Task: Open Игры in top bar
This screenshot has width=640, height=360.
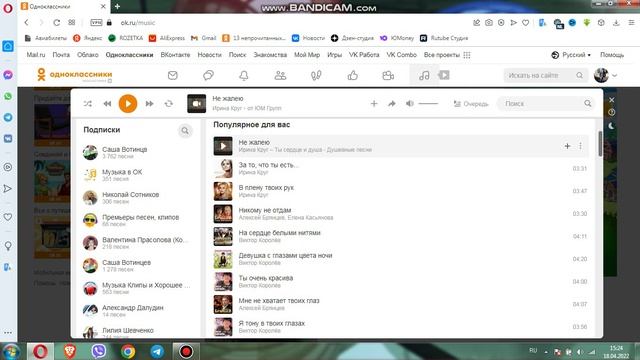Action: coord(334,55)
